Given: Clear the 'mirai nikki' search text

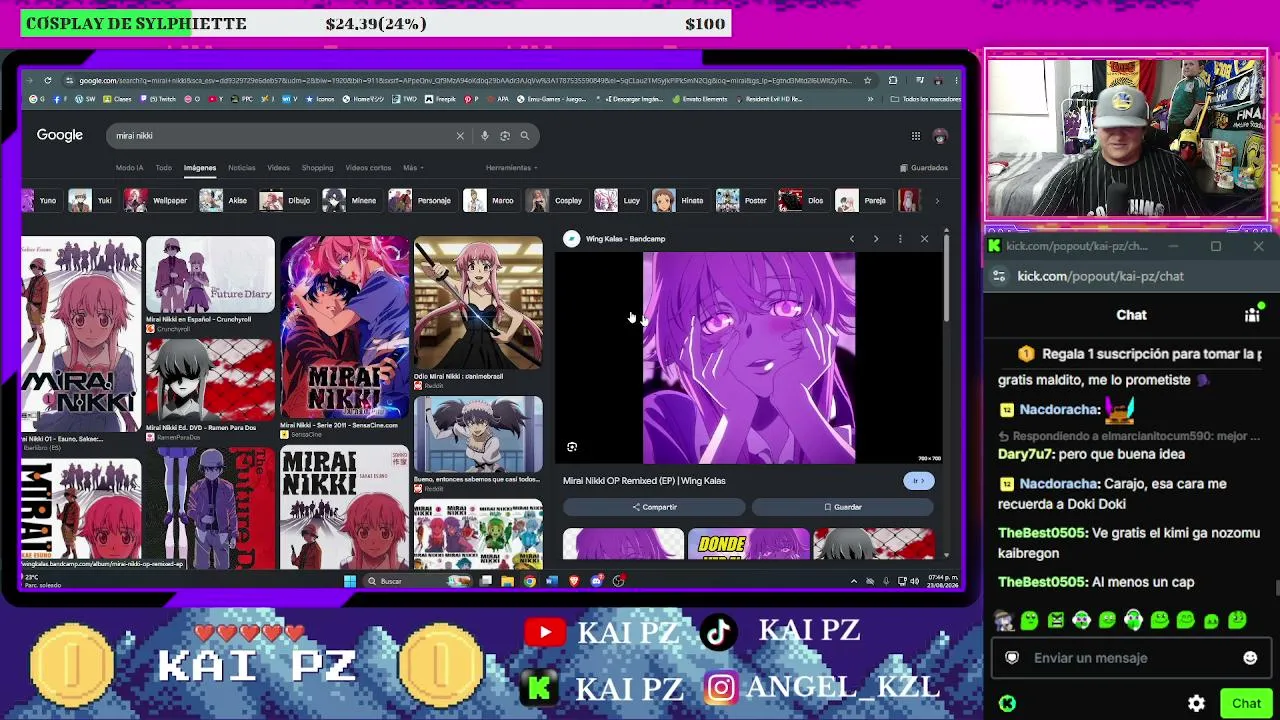Looking at the screenshot, I should point(460,136).
